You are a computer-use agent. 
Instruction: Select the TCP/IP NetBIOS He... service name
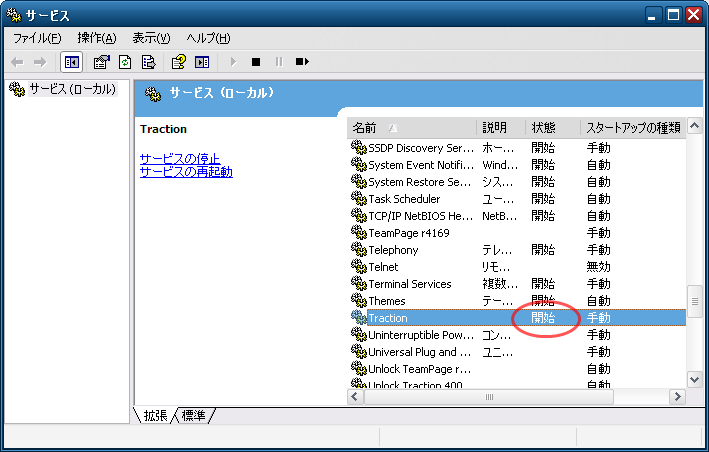[x=421, y=216]
